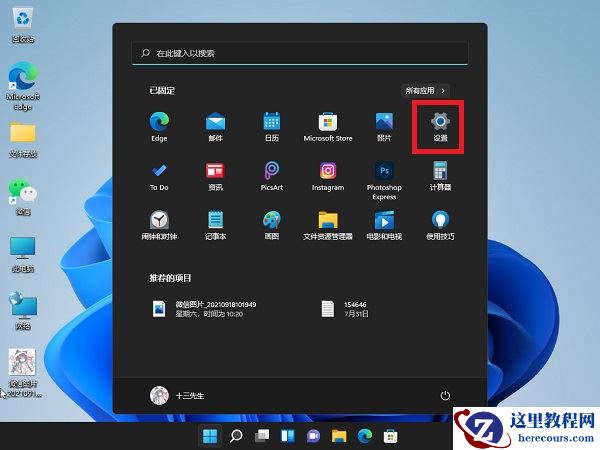Open Search from the taskbar
The height and width of the screenshot is (450, 600).
236,436
